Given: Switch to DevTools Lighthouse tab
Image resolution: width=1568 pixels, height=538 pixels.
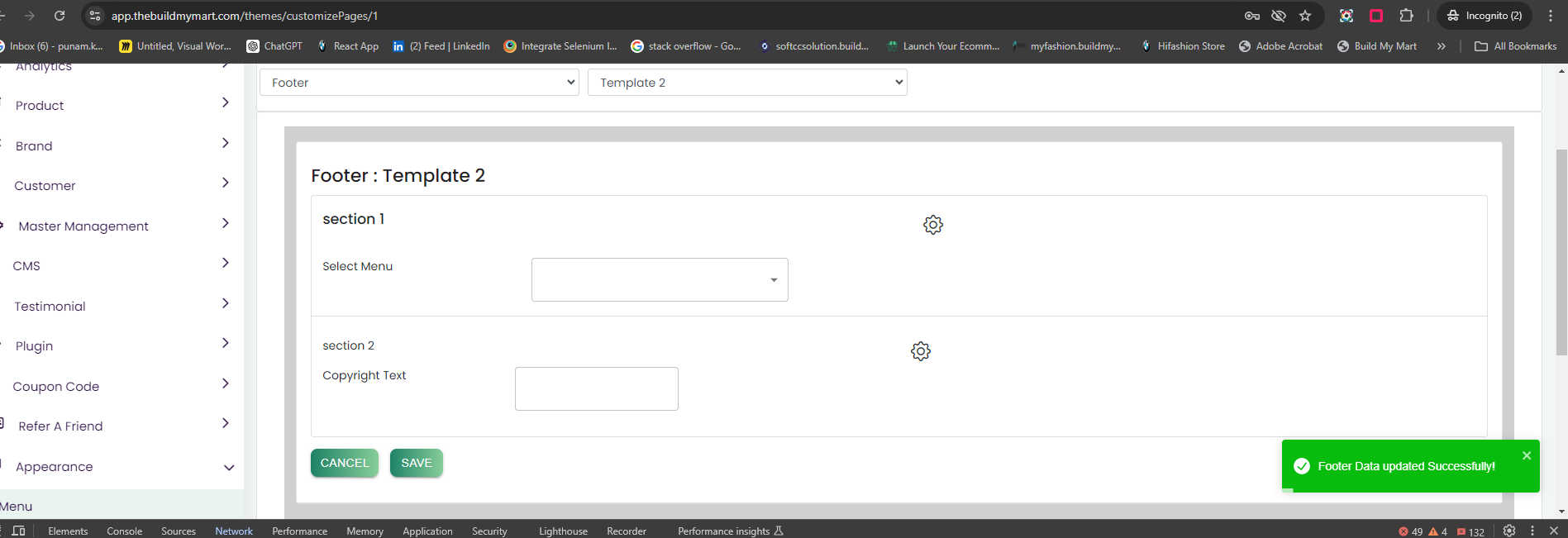Looking at the screenshot, I should click(x=564, y=531).
